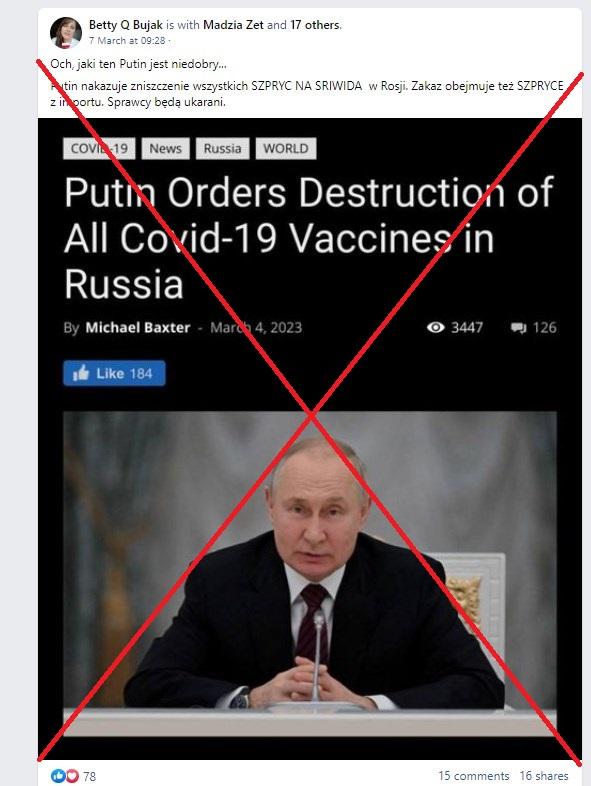
Task: Open the Betty Q Bujak name link
Action: 126,25
